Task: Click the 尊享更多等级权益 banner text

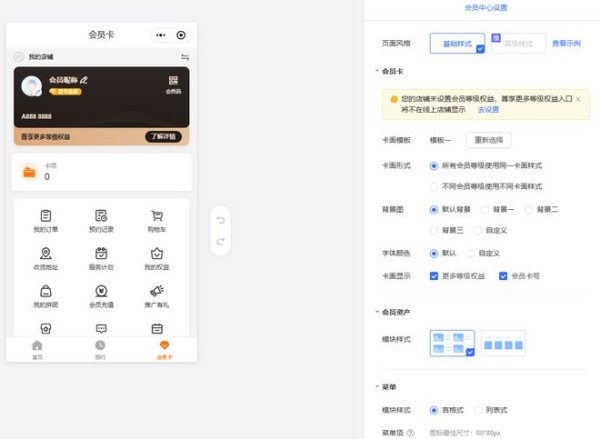Action: tap(45, 137)
